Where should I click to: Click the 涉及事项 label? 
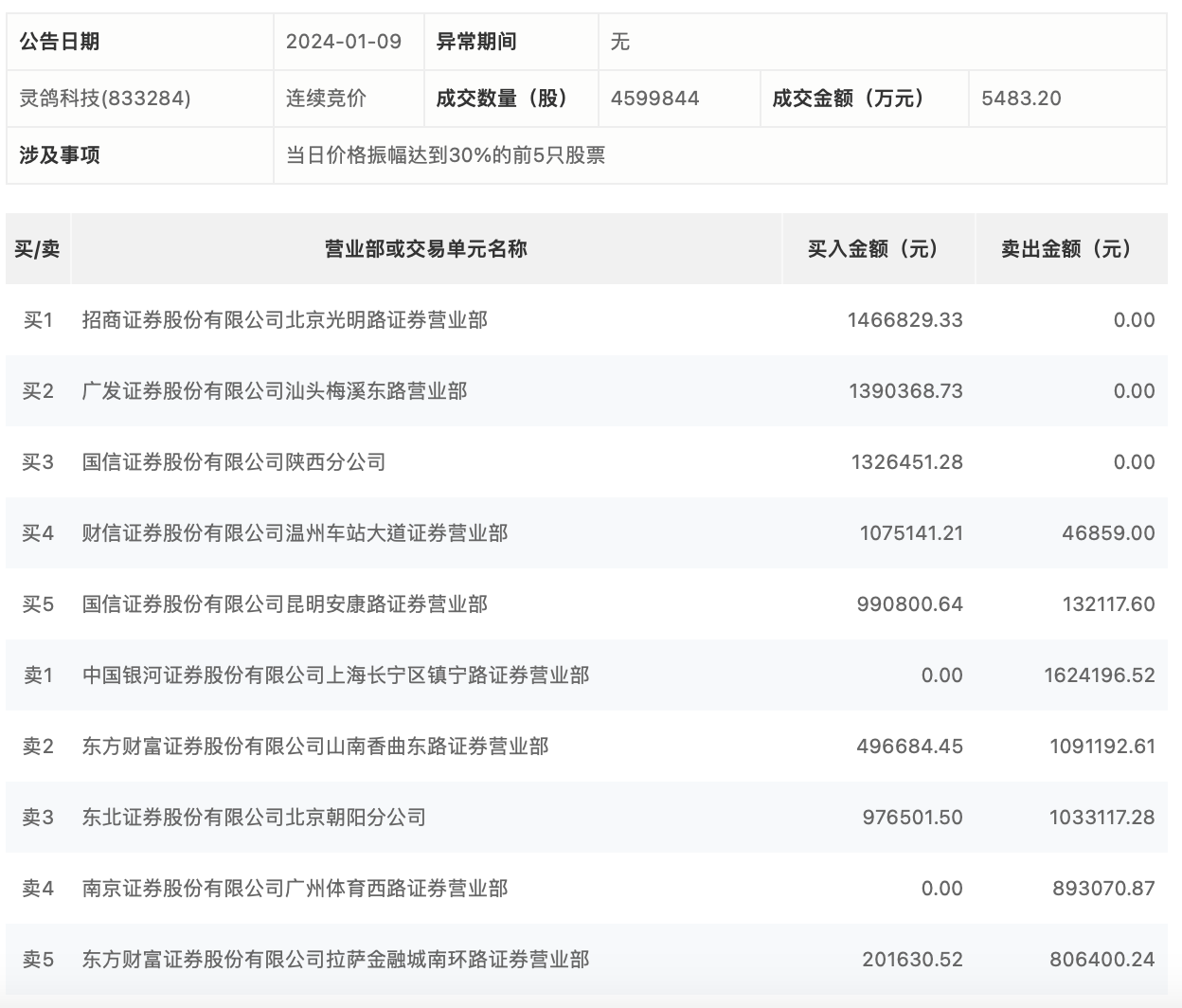click(60, 155)
